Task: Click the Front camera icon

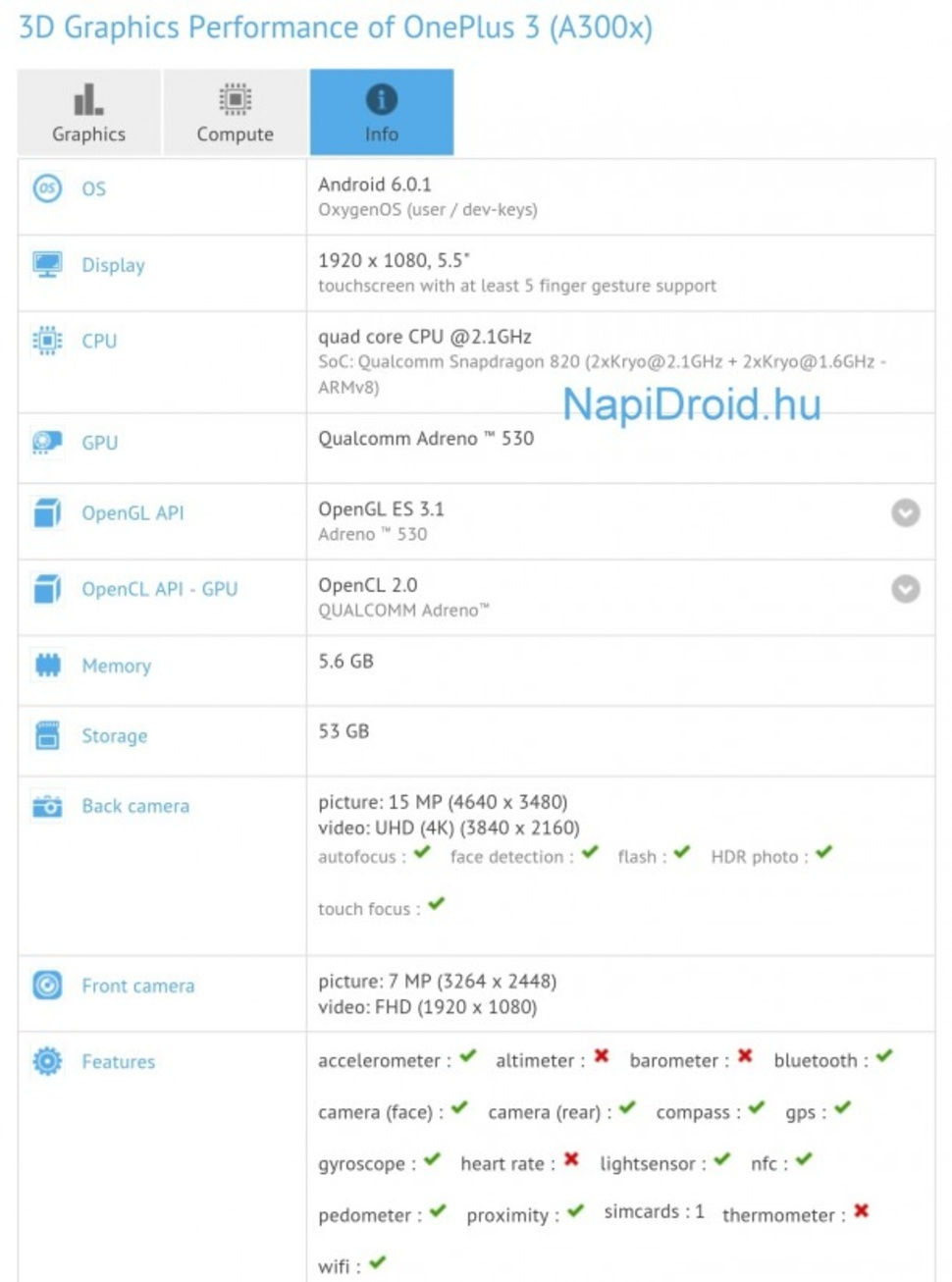Action: (x=47, y=985)
